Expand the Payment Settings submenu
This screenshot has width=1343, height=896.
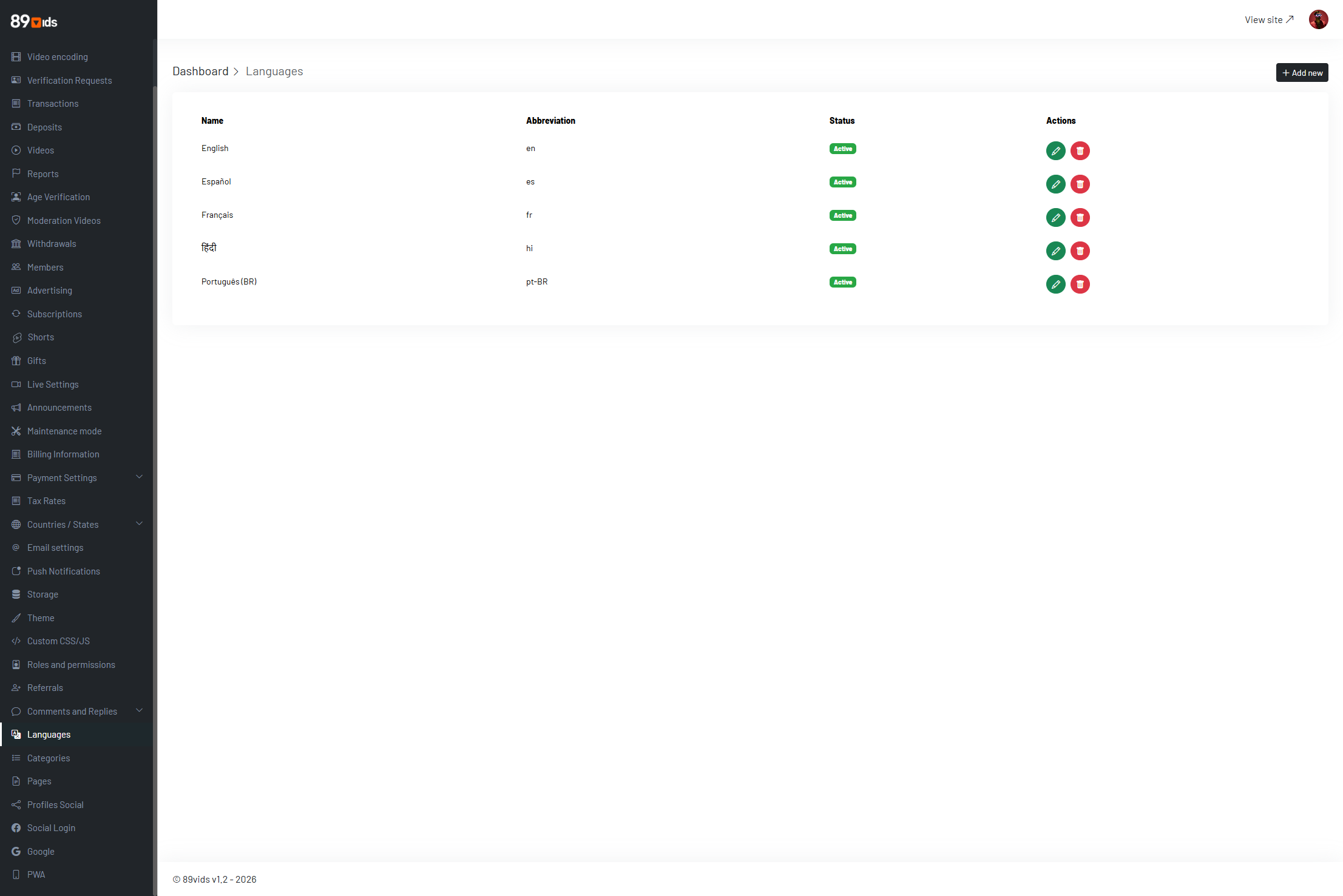pyautogui.click(x=139, y=477)
